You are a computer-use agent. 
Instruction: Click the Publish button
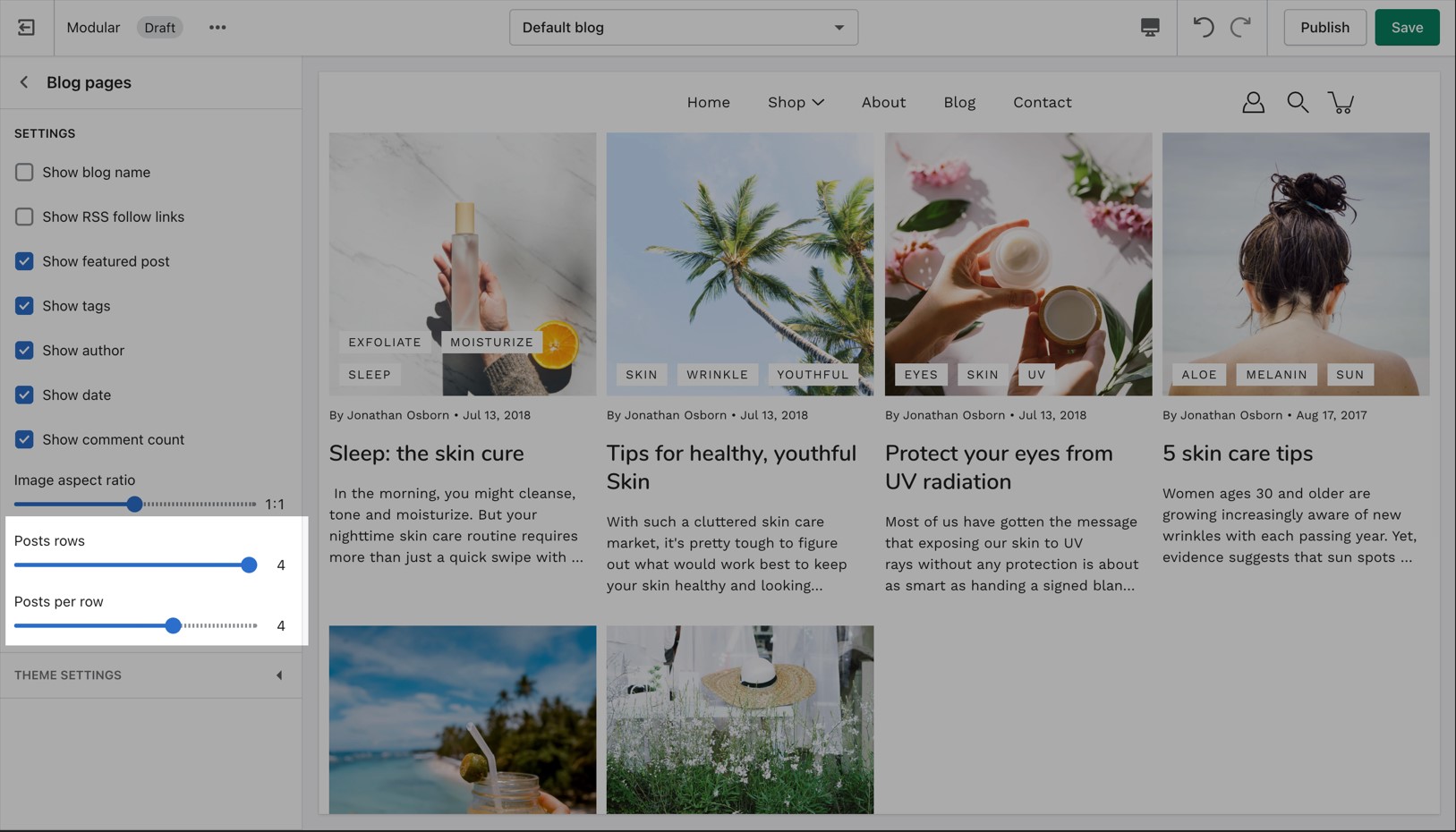(1324, 28)
